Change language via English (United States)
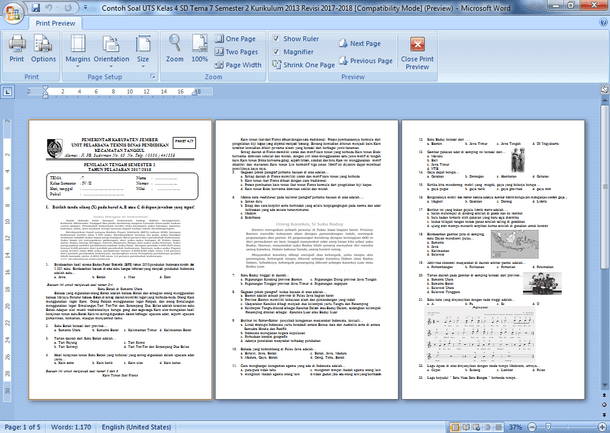The width and height of the screenshot is (610, 433). coord(136,427)
